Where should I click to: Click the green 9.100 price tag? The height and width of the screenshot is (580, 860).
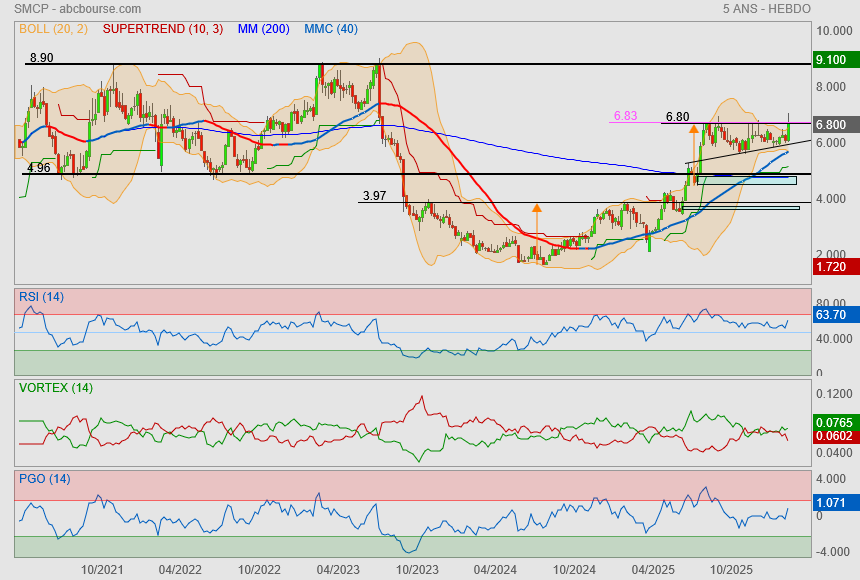coord(832,60)
